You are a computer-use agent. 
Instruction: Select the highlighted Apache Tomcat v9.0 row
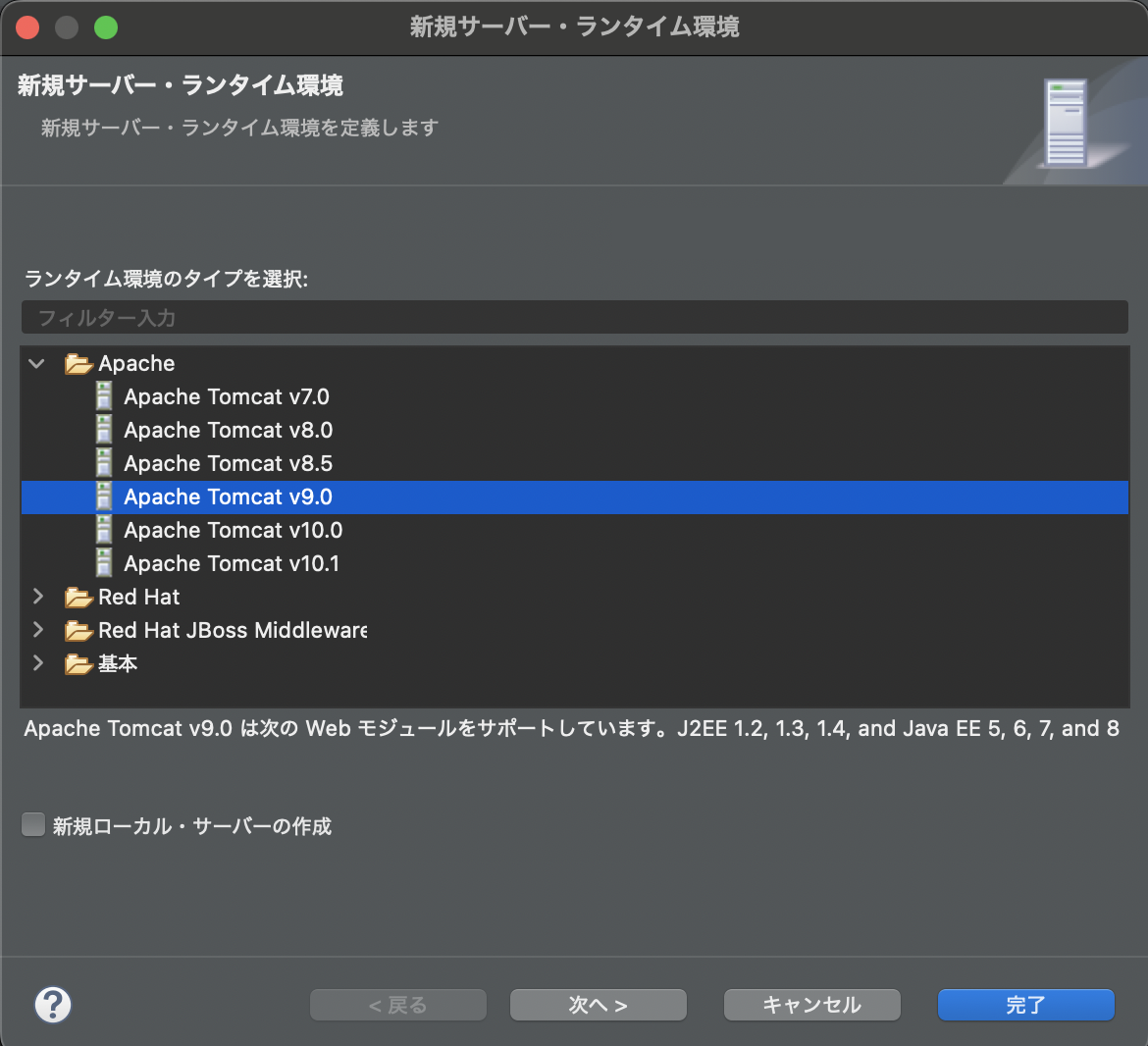(575, 497)
